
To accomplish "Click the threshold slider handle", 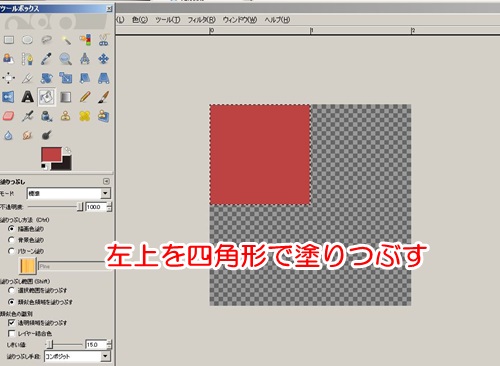I will pos(49,344).
